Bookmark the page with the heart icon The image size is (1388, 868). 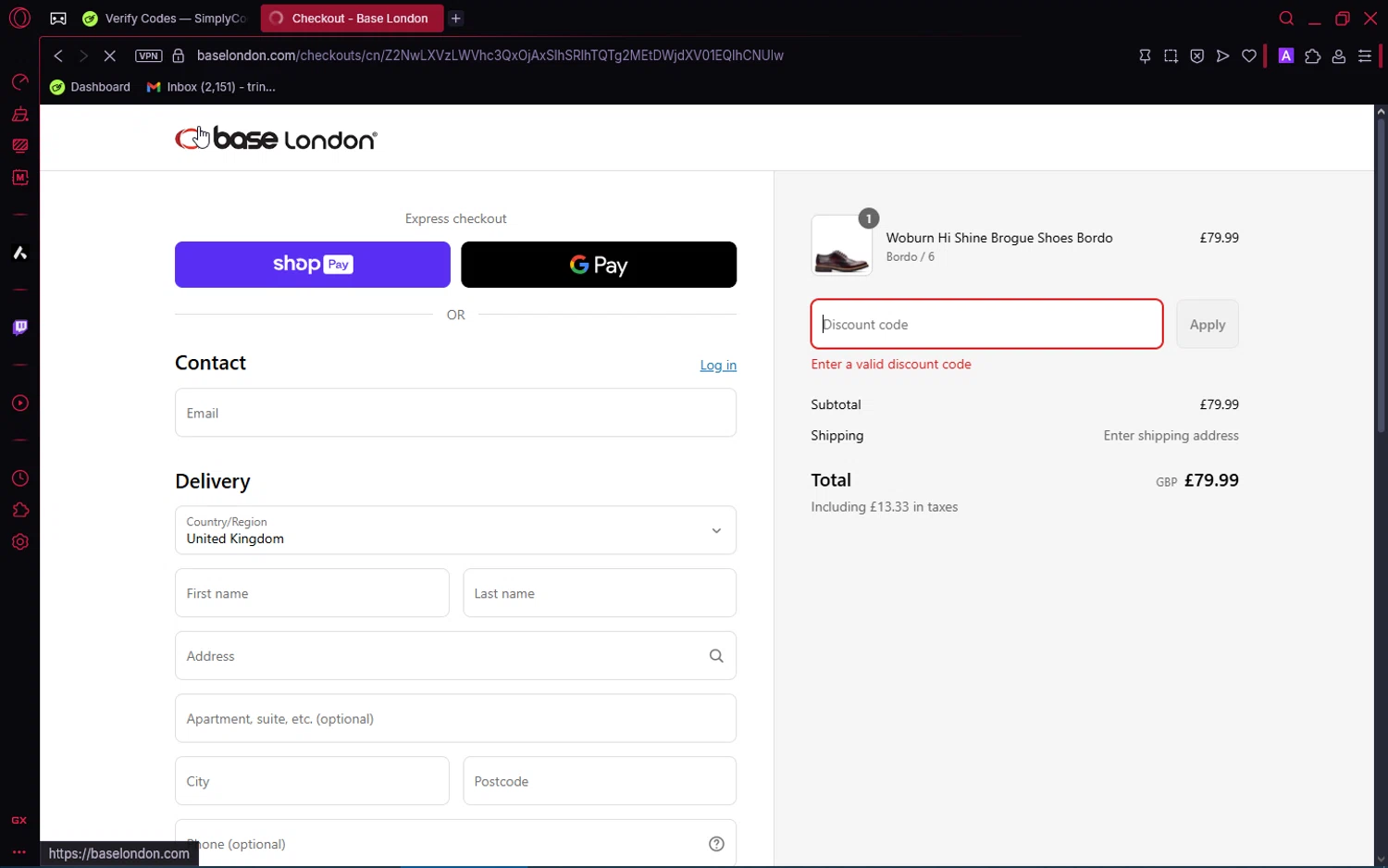coord(1249,56)
